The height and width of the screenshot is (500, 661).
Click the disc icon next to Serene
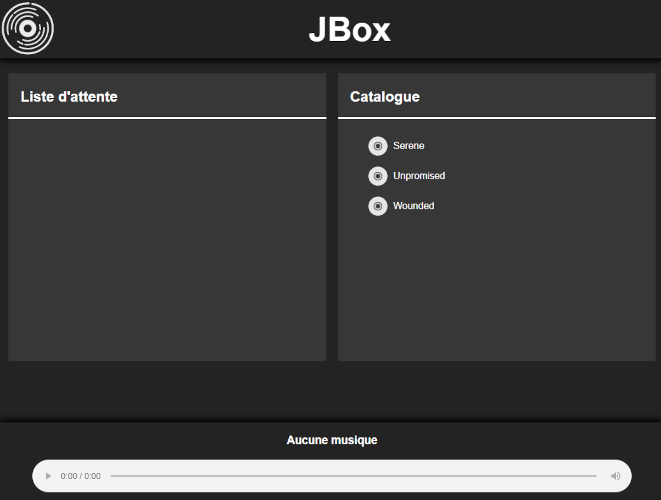point(378,146)
